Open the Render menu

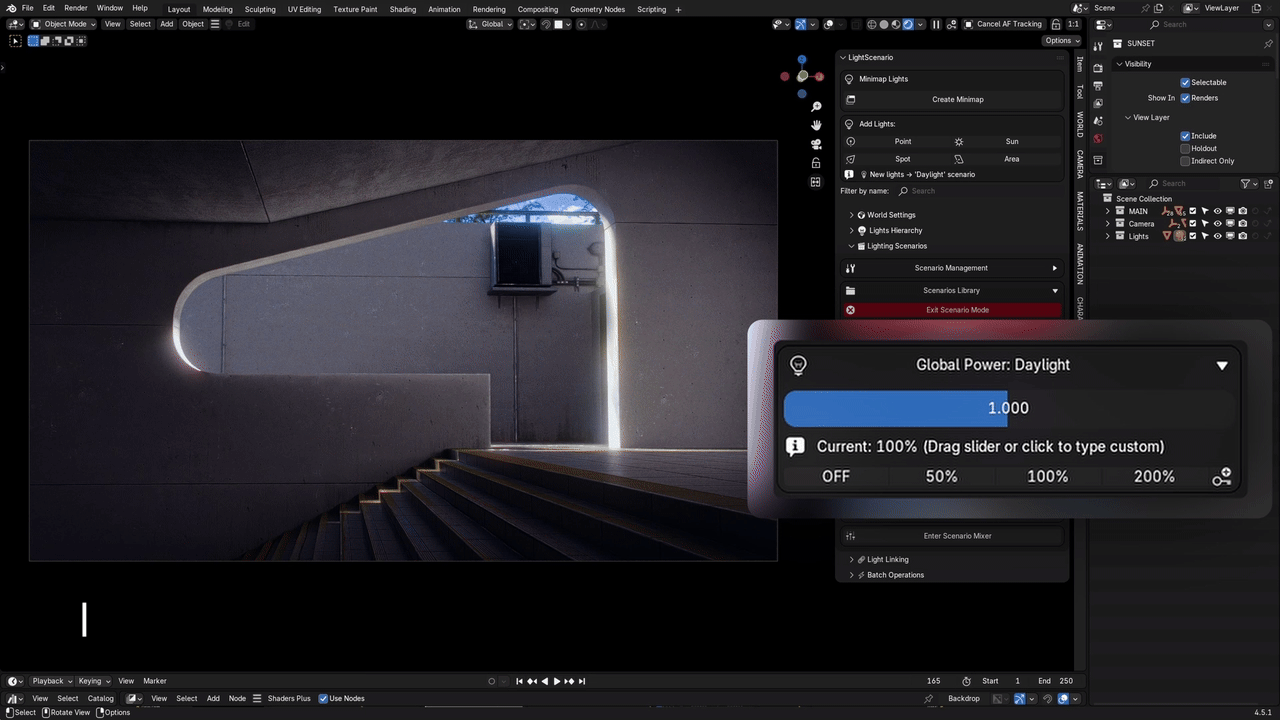click(x=76, y=8)
